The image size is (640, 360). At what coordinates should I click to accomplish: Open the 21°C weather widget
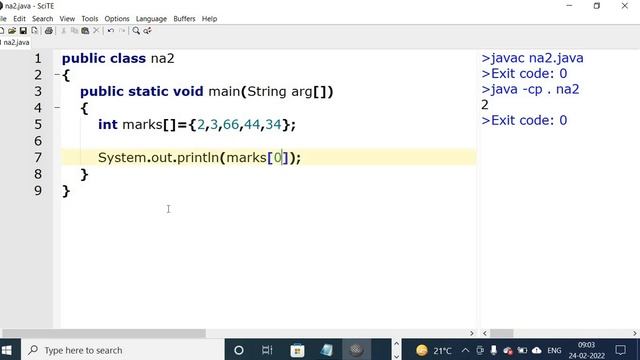(x=434, y=350)
